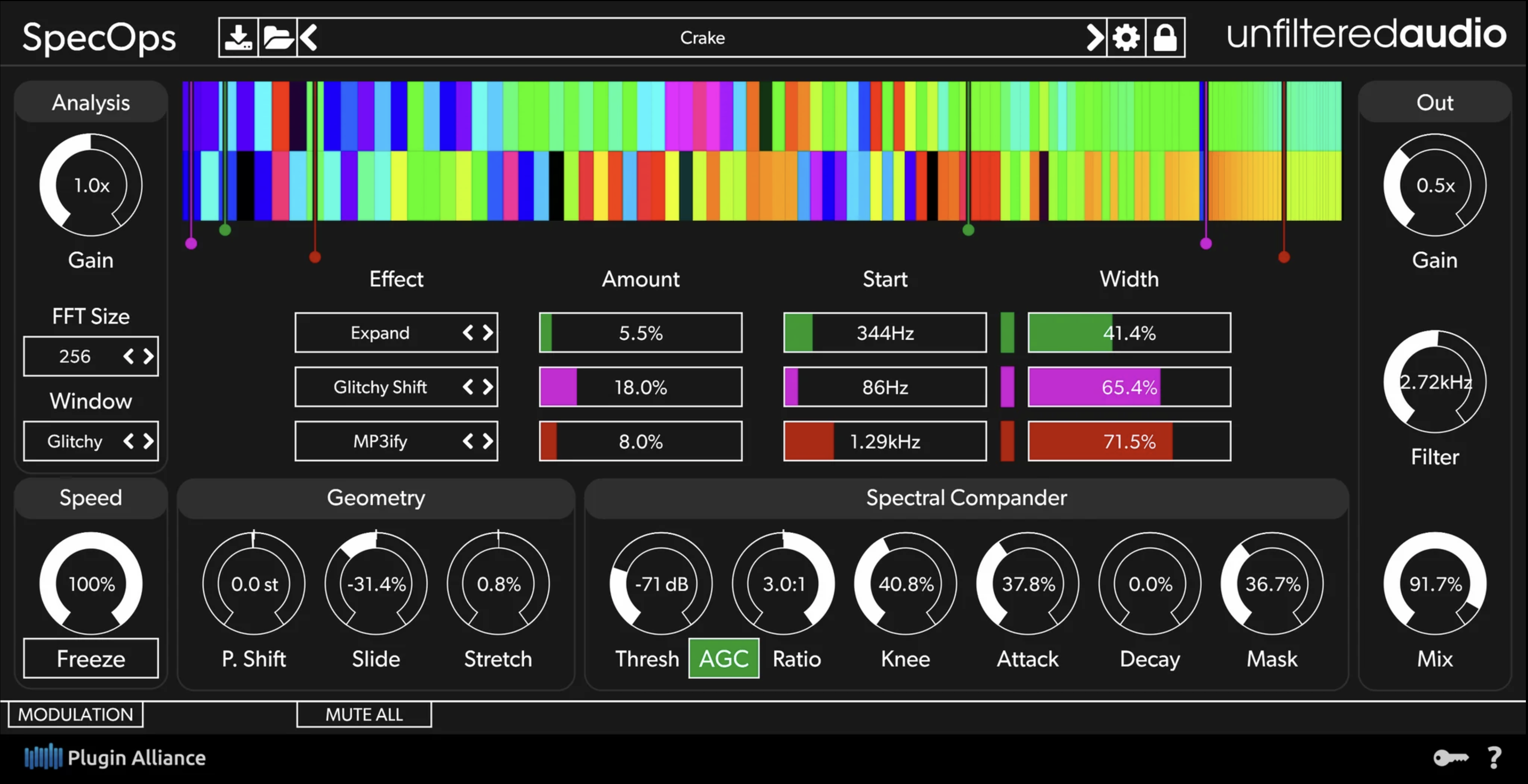Click the left red range marker handle
The image size is (1528, 784).
pyautogui.click(x=315, y=257)
